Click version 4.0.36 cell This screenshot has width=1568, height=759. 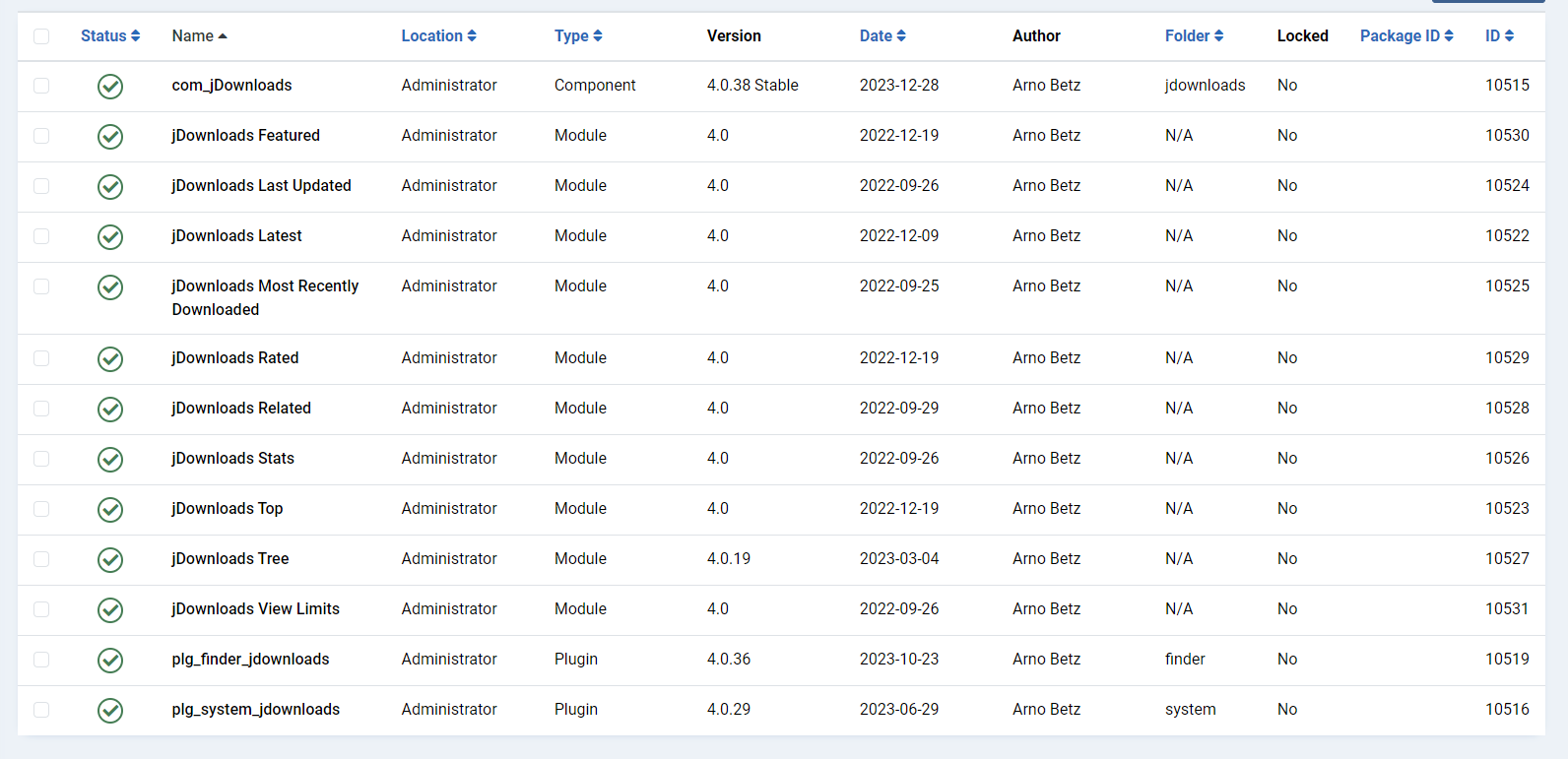(x=729, y=660)
